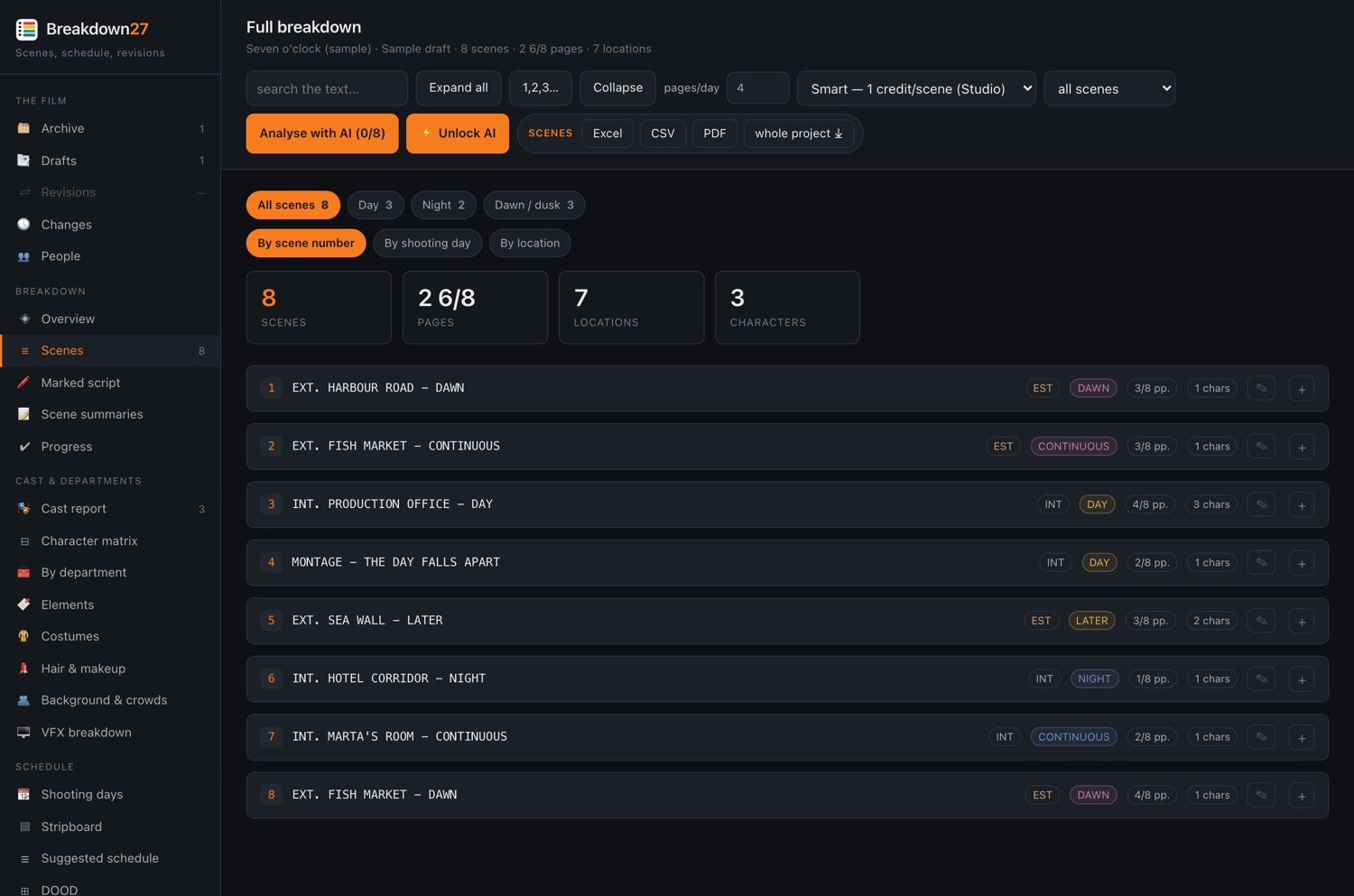Click the Scene summaries notepad icon
The image size is (1354, 896).
tap(24, 414)
